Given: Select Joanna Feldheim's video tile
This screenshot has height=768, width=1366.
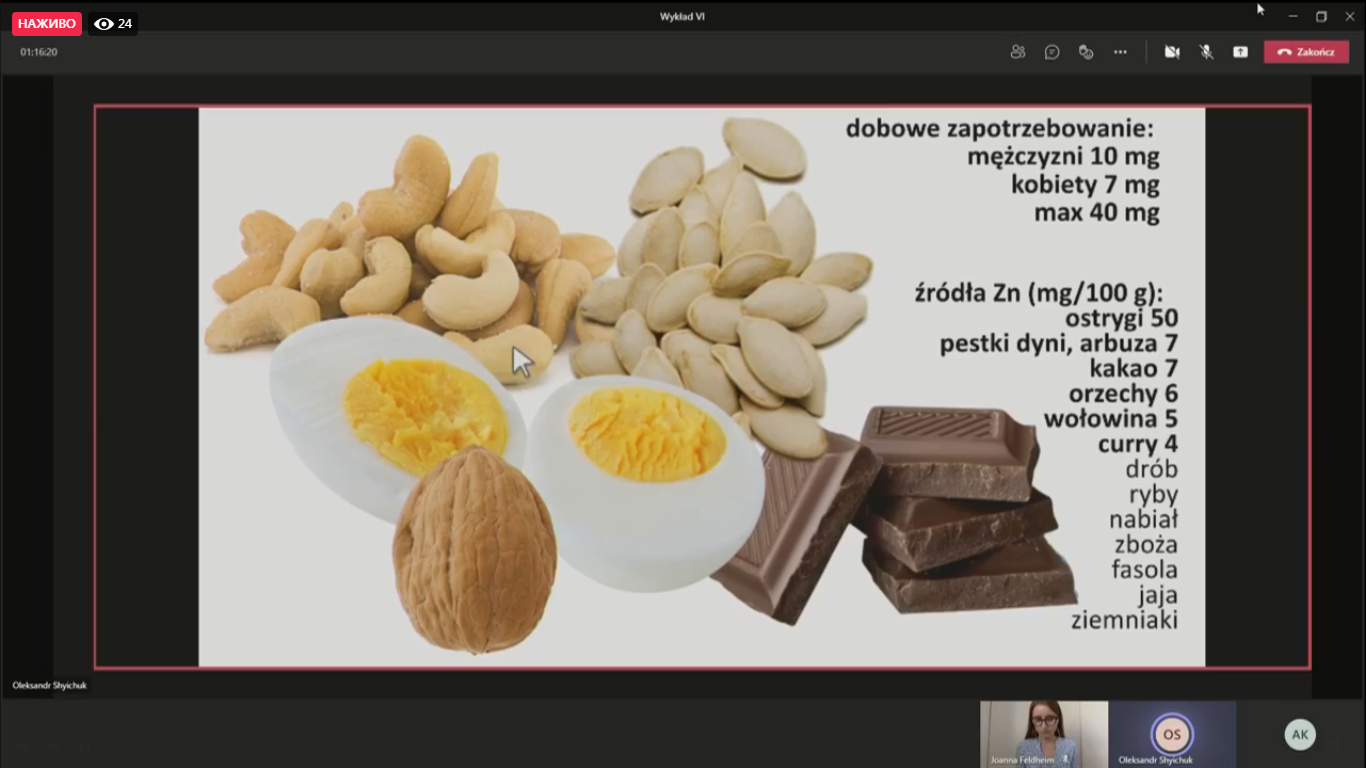Looking at the screenshot, I should 1044,734.
